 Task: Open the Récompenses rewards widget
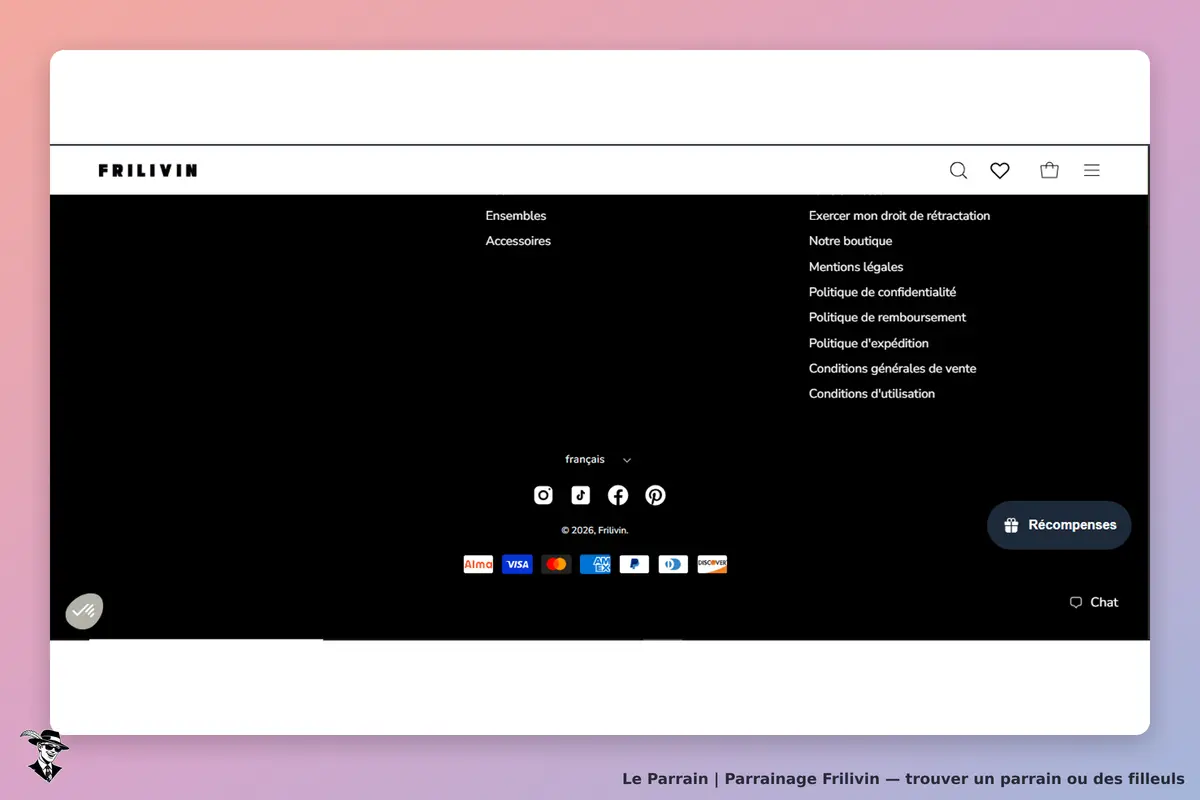click(1059, 525)
